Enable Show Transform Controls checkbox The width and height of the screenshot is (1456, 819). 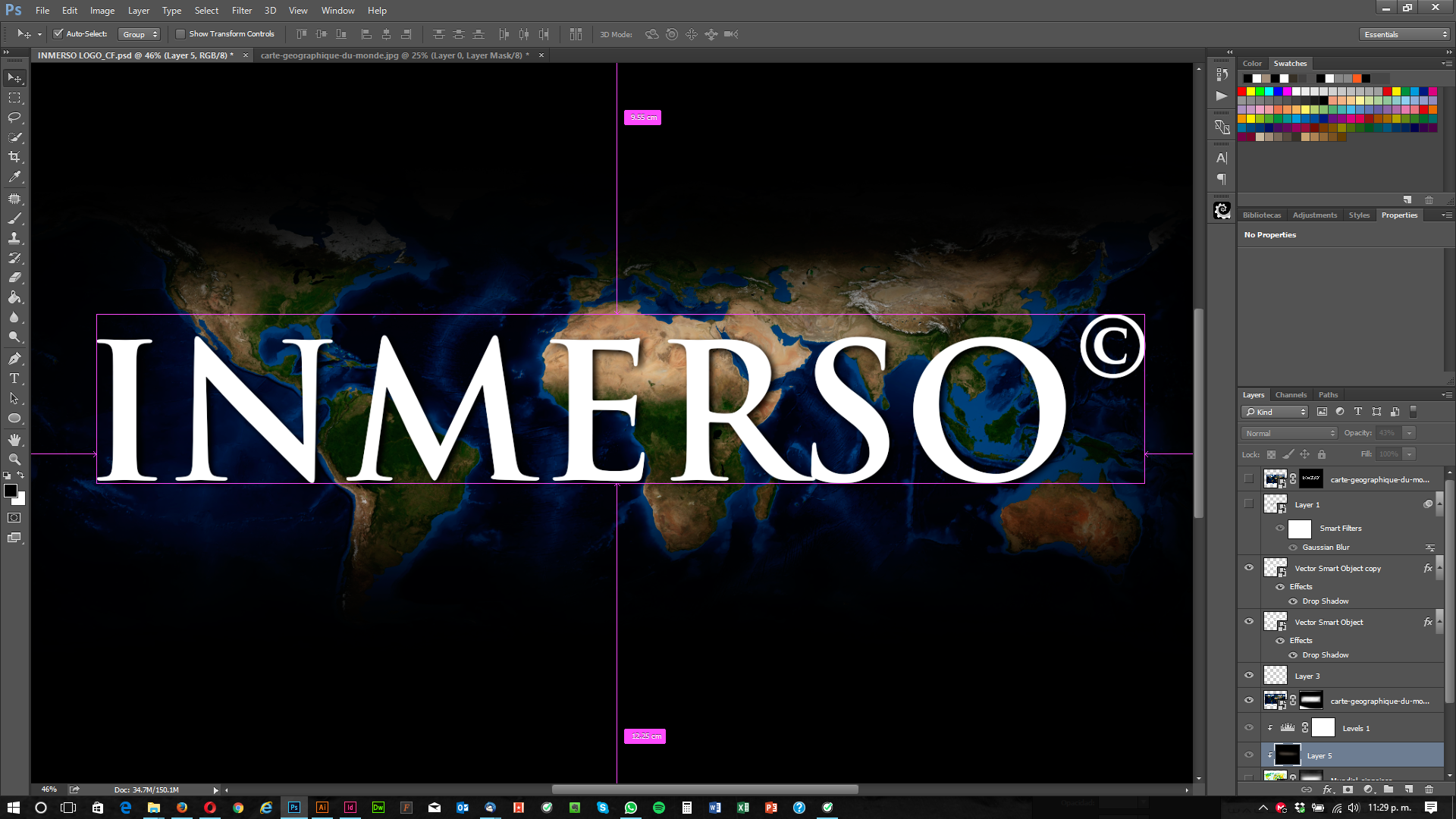click(180, 33)
